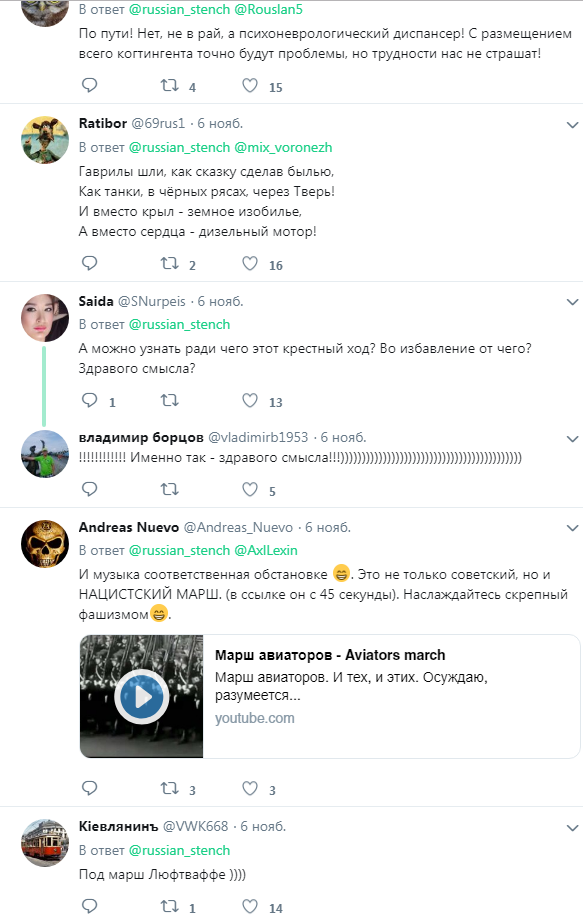583x920 pixels.
Task: Reply to Ratibor's tweet
Action: pos(89,263)
